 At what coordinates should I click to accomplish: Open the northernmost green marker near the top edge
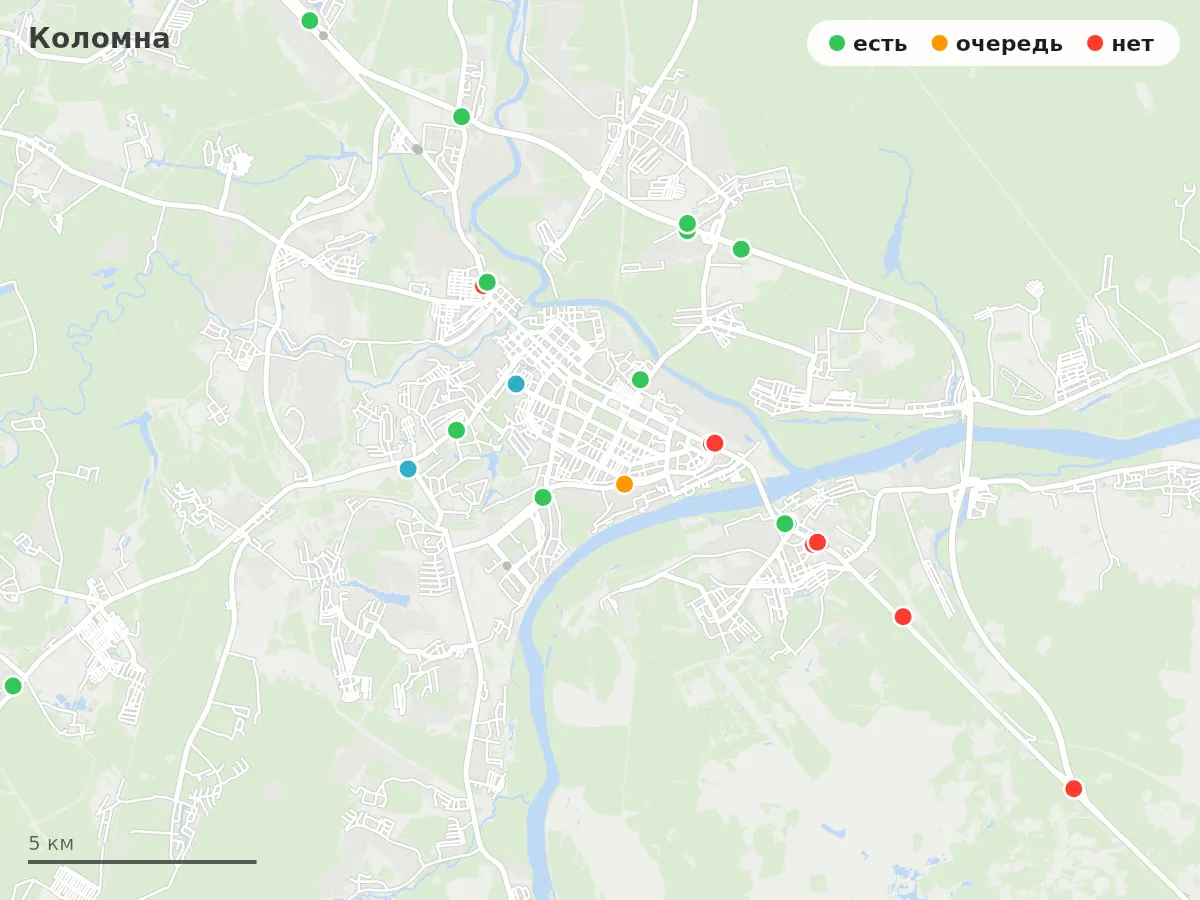(310, 20)
